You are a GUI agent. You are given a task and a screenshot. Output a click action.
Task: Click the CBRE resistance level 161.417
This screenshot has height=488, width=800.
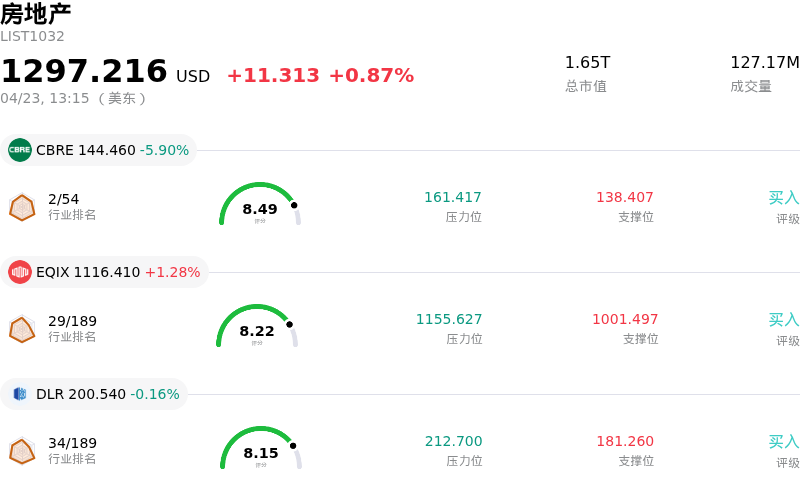coord(452,198)
